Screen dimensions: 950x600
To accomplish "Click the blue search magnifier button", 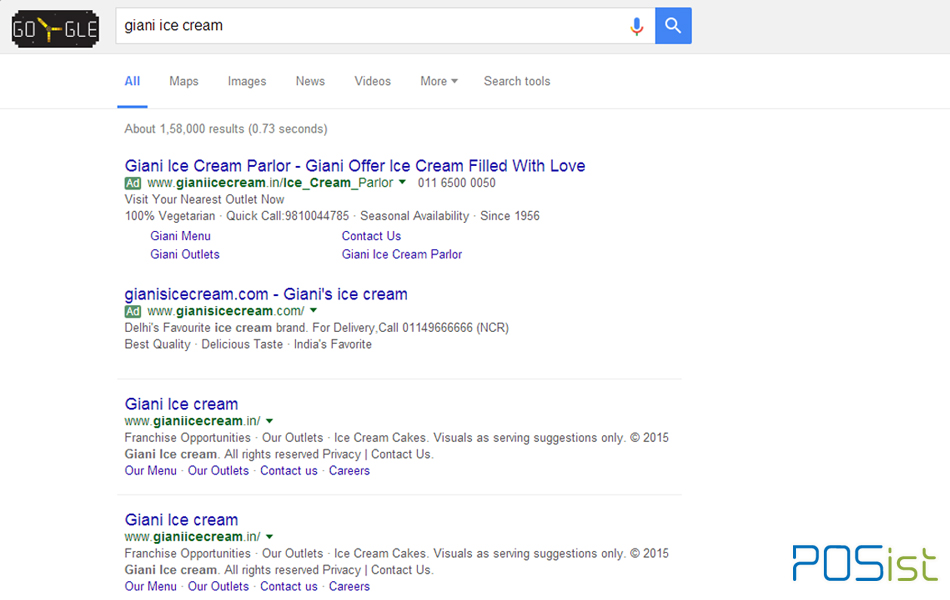I will (x=673, y=25).
